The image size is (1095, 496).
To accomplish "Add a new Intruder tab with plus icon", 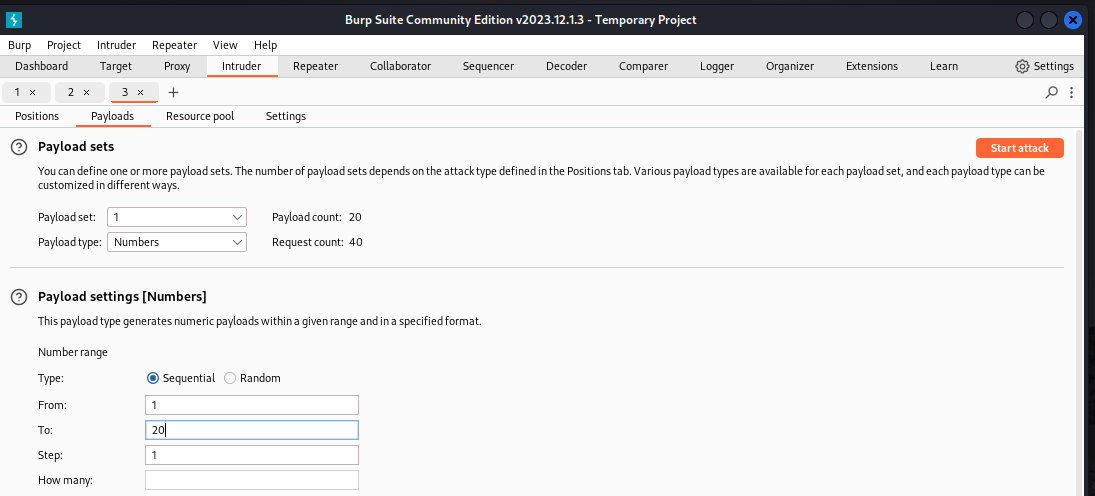I will 174,92.
